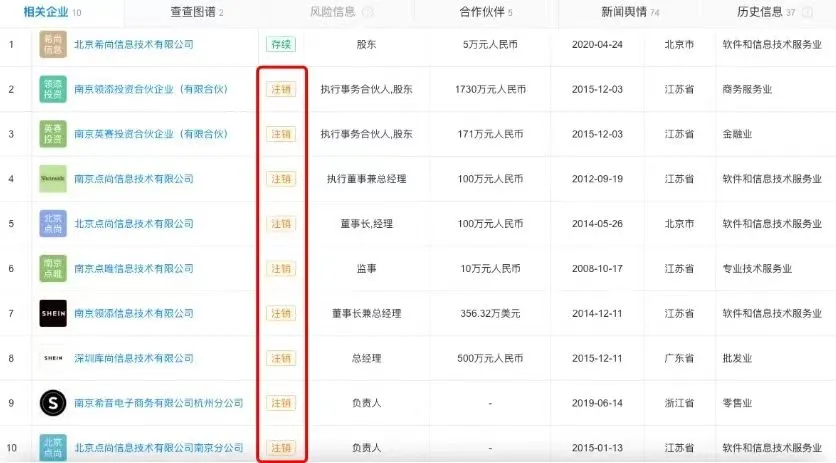Image resolution: width=836 pixels, height=463 pixels.
Task: Open the 新闻舆情 tab
Action: click(x=630, y=12)
